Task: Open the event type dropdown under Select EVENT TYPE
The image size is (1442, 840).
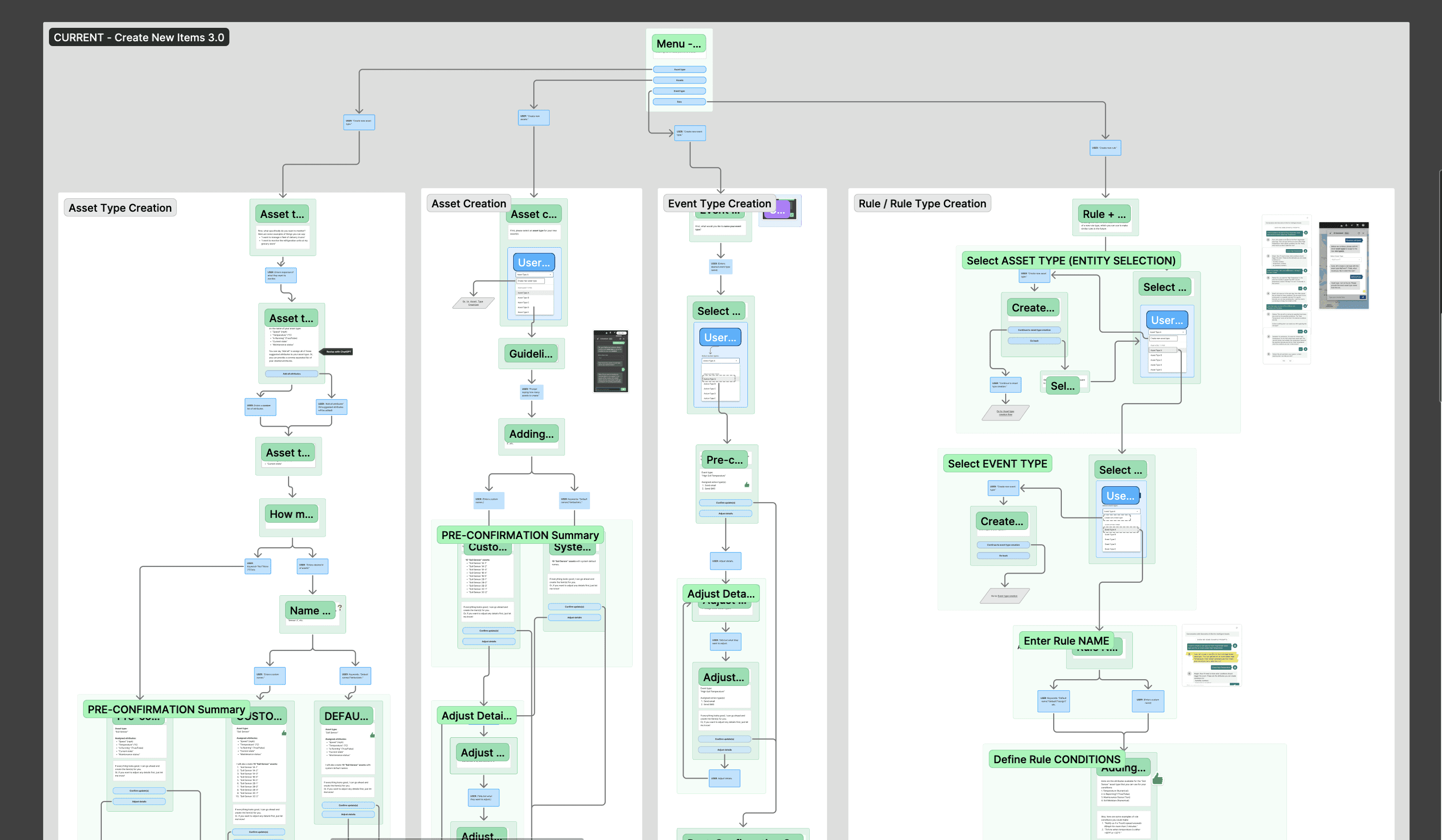Action: (x=1120, y=511)
